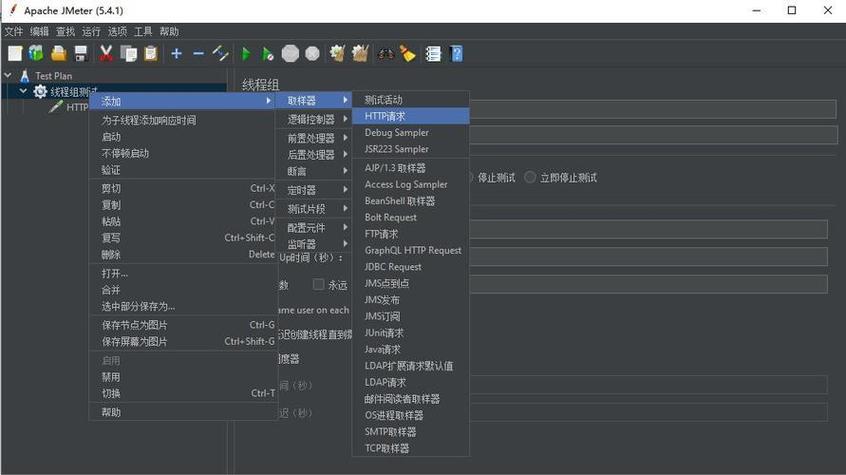Viewport: 846px width, 475px height.
Task: Open the 运行 menu
Action: coord(91,31)
